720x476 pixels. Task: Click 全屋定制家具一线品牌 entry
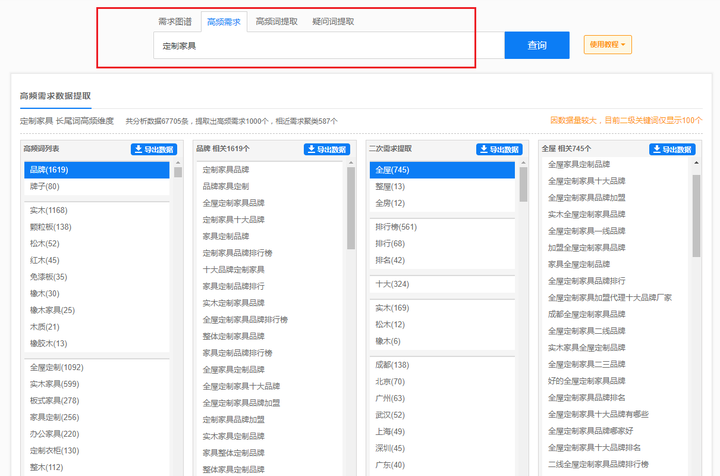click(x=587, y=231)
